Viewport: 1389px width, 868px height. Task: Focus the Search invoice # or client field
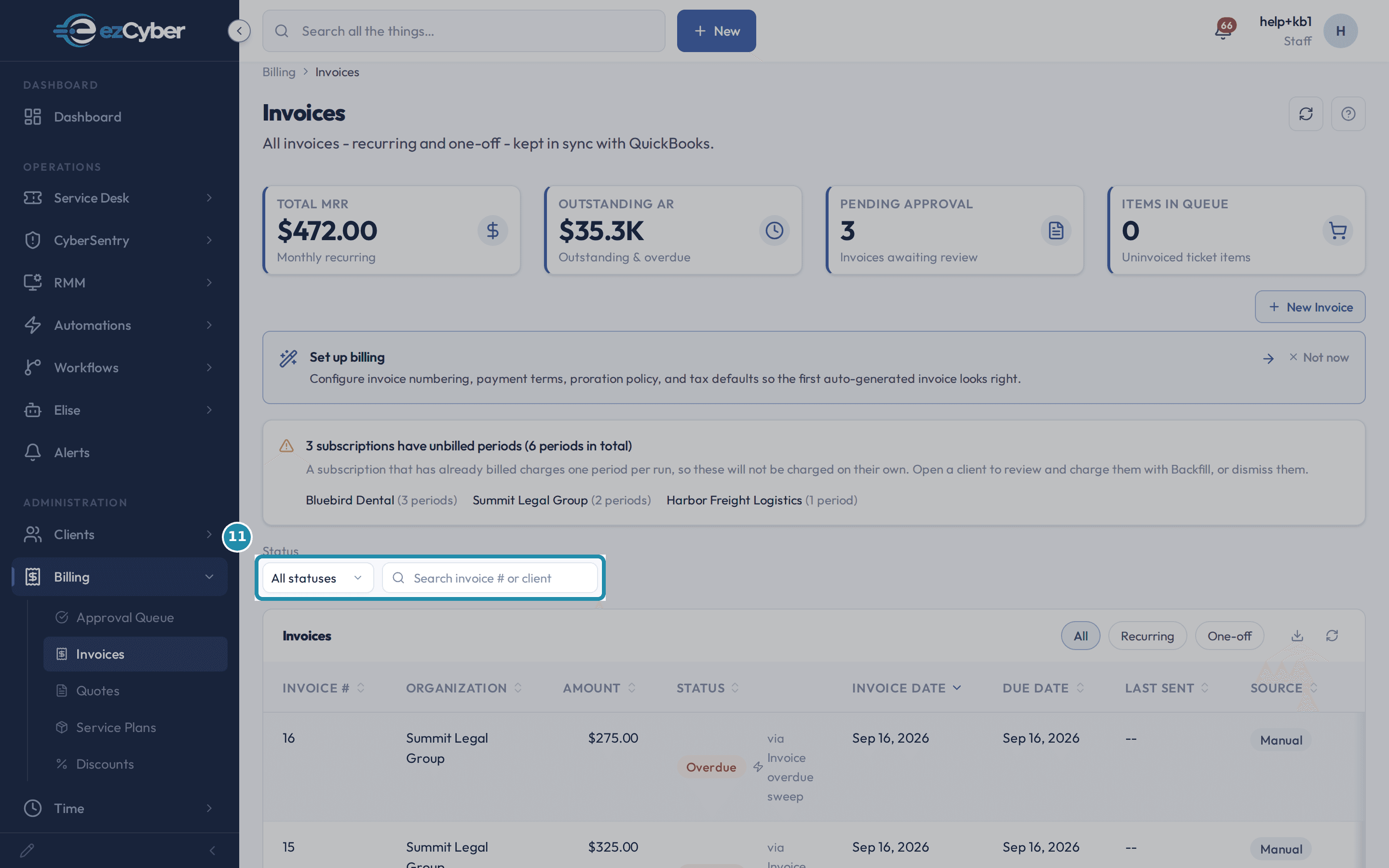coord(490,578)
